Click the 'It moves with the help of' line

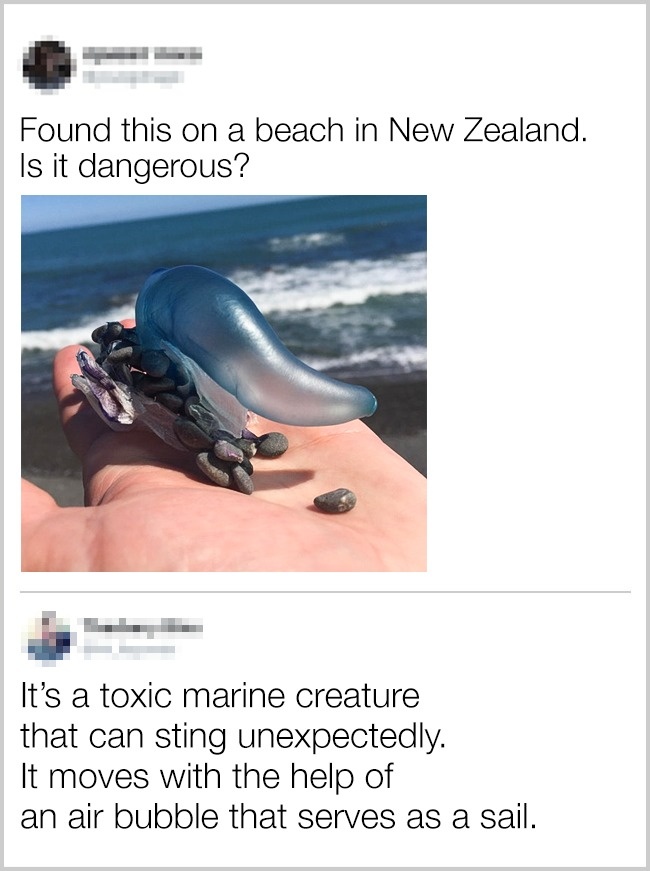pyautogui.click(x=207, y=776)
